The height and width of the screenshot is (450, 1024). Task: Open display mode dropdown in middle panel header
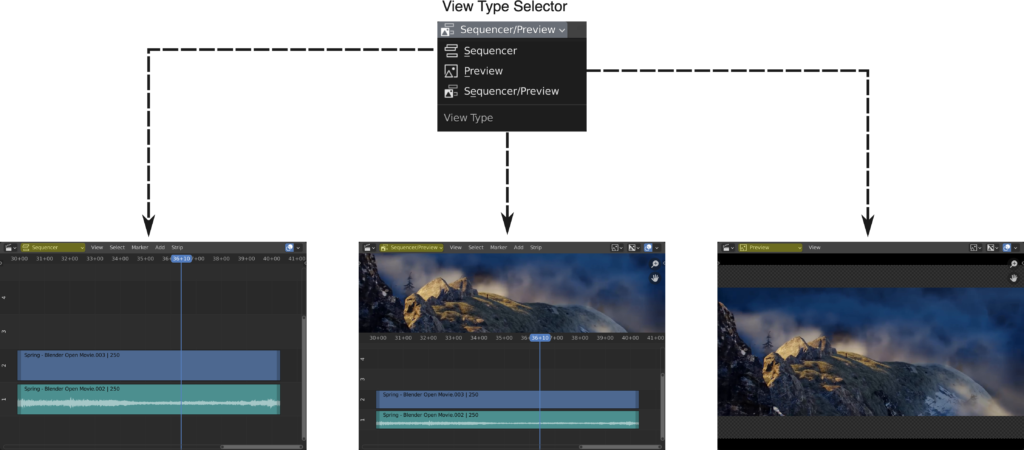tap(617, 248)
